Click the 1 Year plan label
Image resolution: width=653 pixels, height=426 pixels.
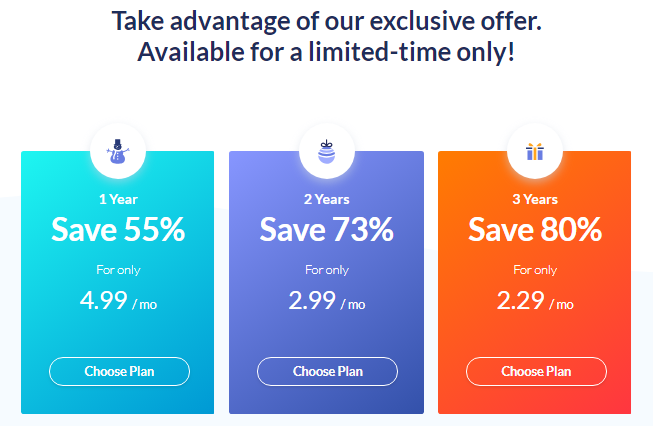(118, 199)
